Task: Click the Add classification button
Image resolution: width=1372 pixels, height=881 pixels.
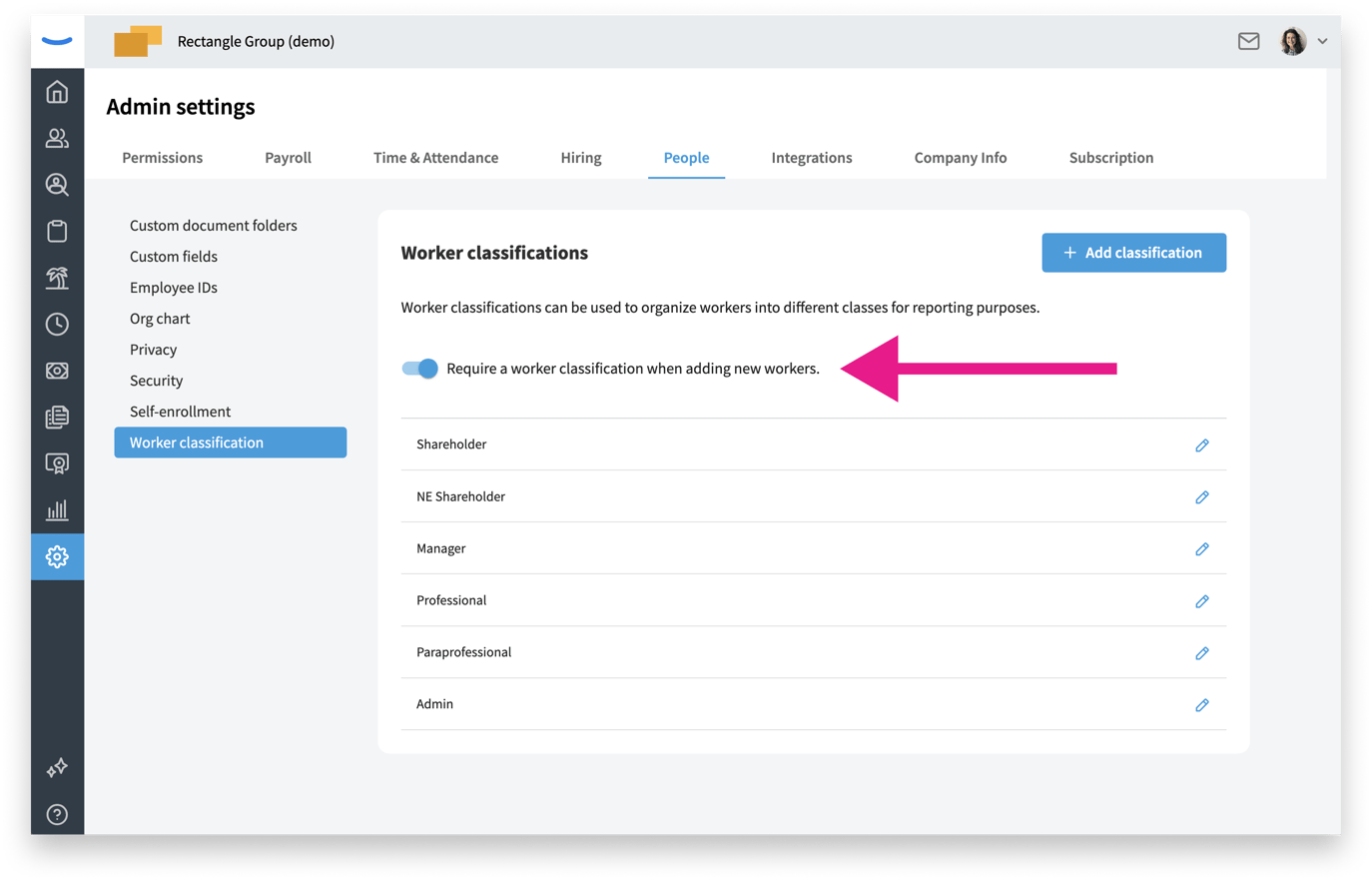Action: pos(1133,253)
